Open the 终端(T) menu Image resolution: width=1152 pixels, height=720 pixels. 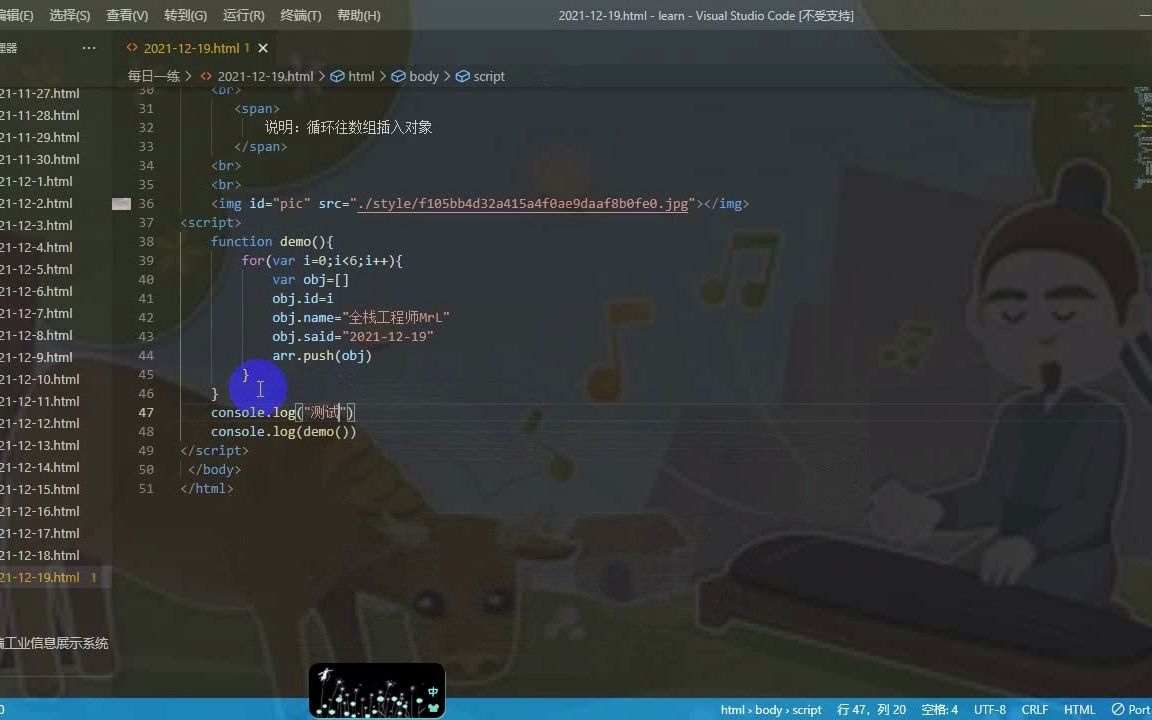[302, 15]
